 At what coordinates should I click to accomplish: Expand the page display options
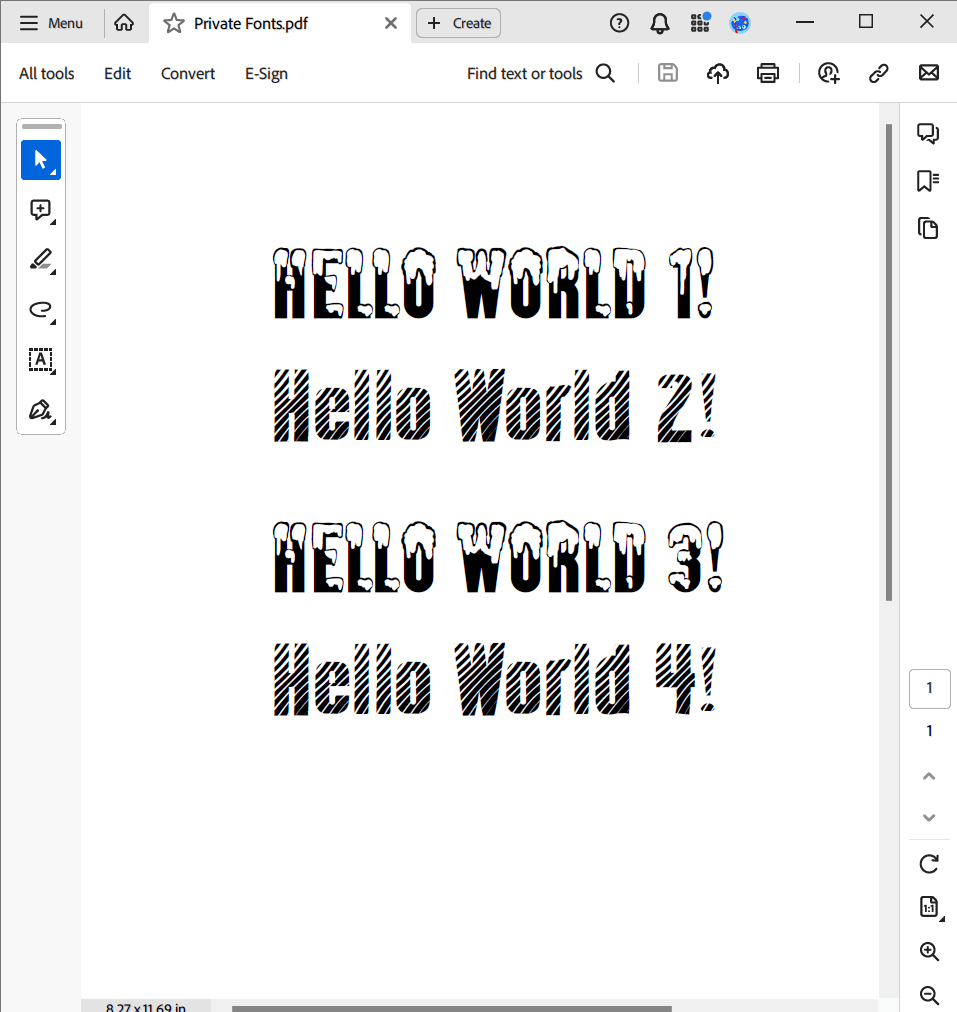point(929,907)
